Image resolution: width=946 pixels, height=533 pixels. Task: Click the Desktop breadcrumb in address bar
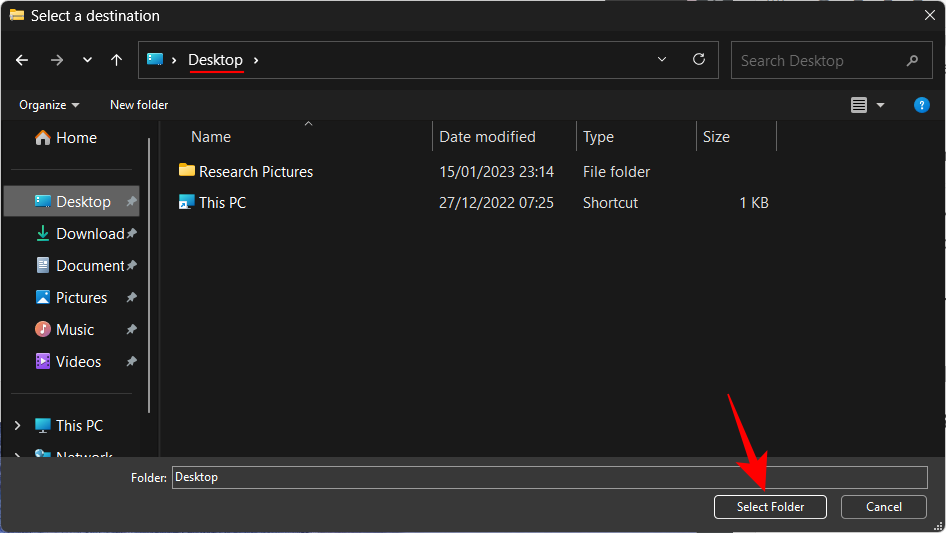tap(215, 60)
